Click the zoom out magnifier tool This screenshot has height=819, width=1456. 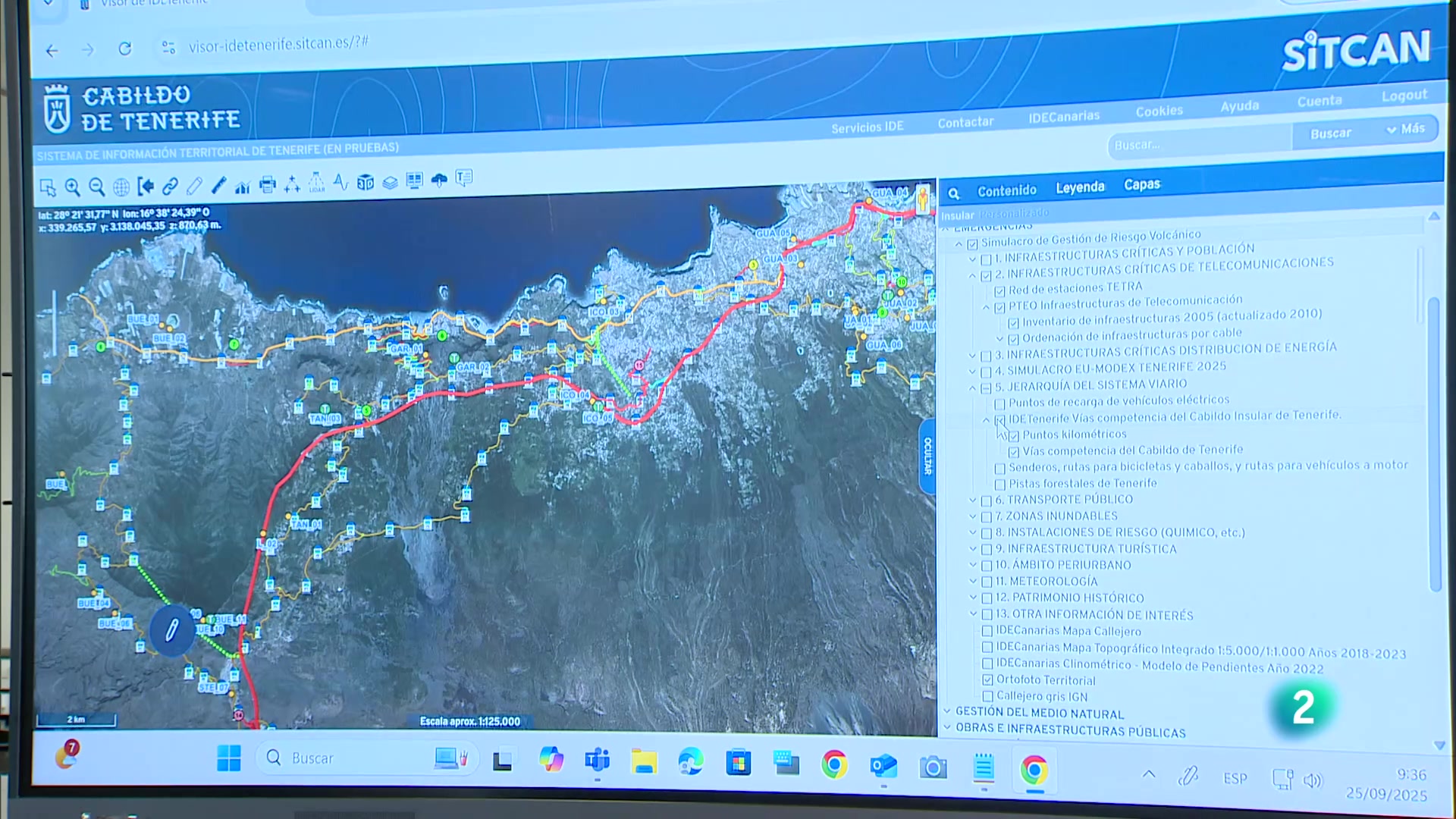(96, 187)
